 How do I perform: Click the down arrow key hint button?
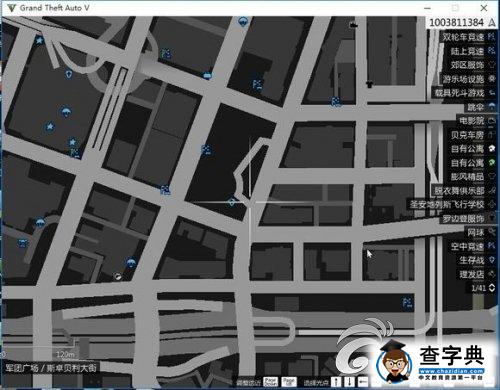click(350, 381)
